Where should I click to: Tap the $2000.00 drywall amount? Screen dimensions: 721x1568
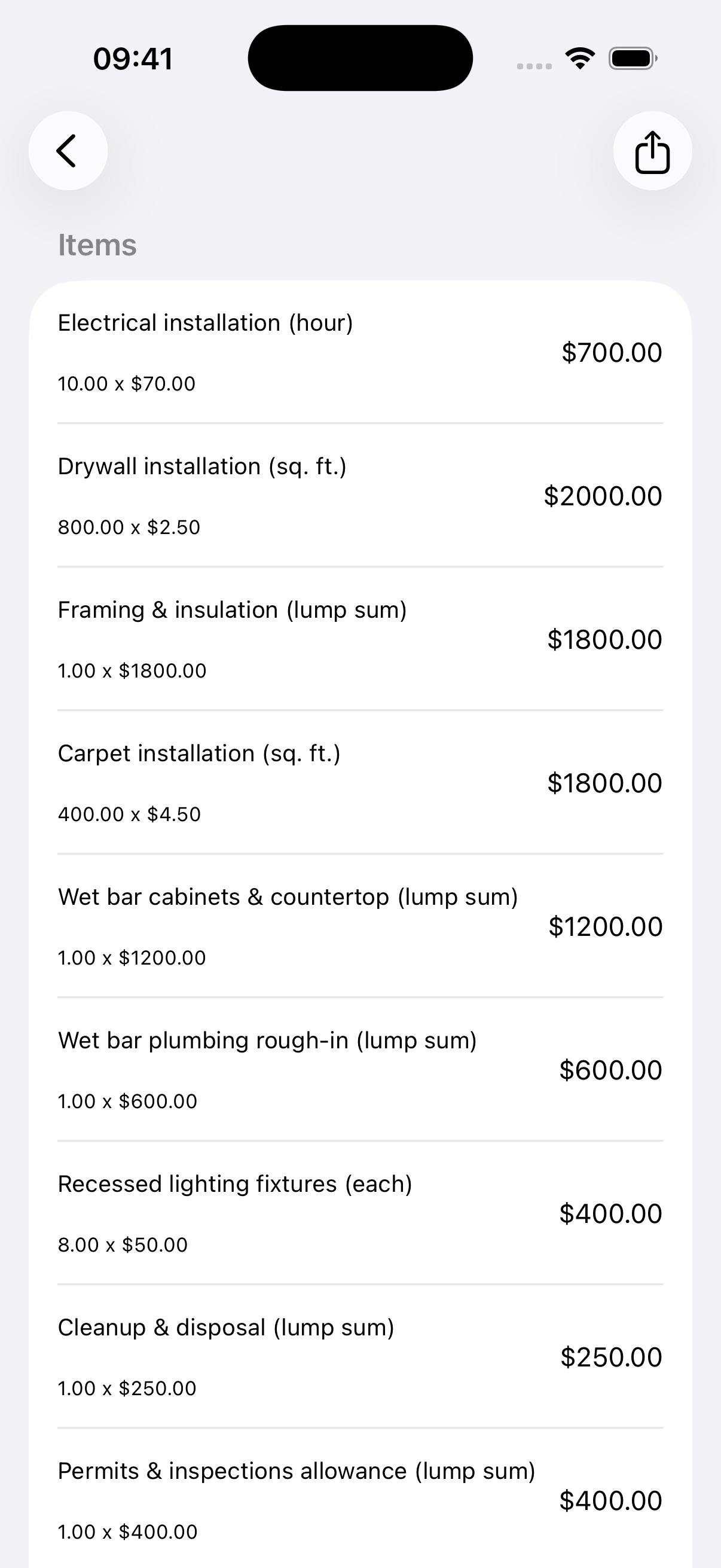point(603,496)
